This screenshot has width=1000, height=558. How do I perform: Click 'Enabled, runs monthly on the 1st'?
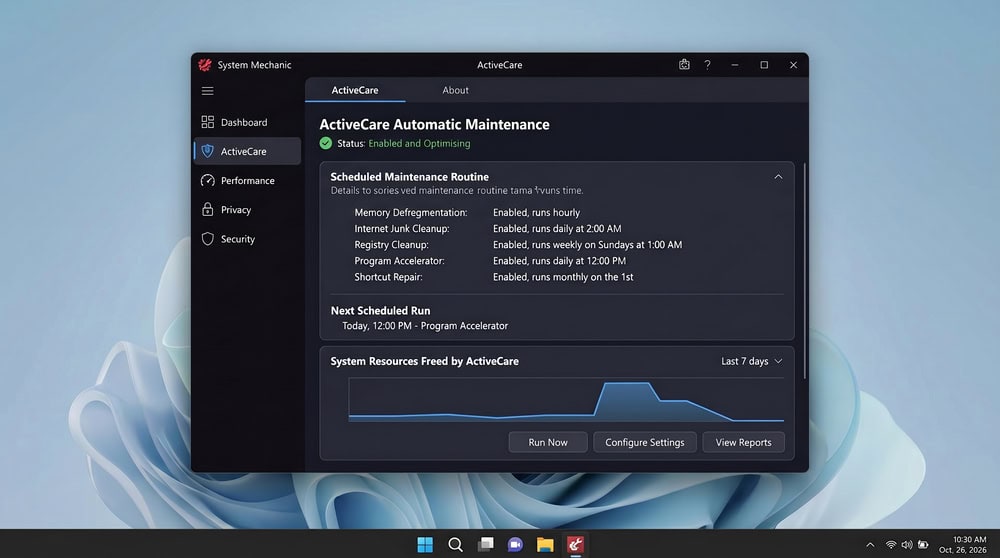pos(563,277)
